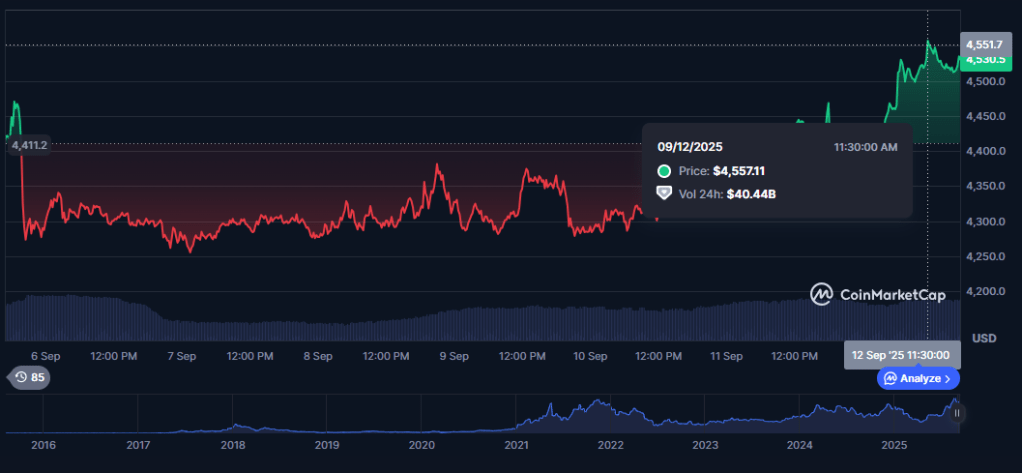
Task: Click the 9 Sep date on time axis
Action: (454, 356)
